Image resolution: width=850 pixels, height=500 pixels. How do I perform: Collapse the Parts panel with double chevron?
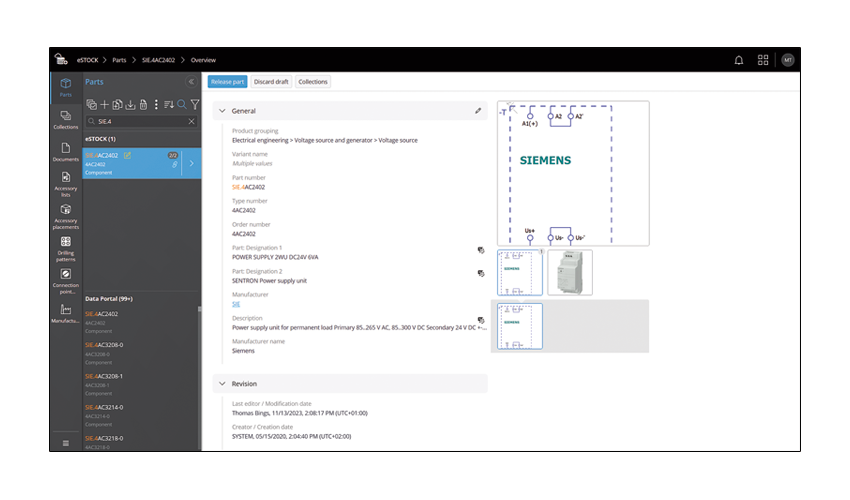pyautogui.click(x=191, y=82)
